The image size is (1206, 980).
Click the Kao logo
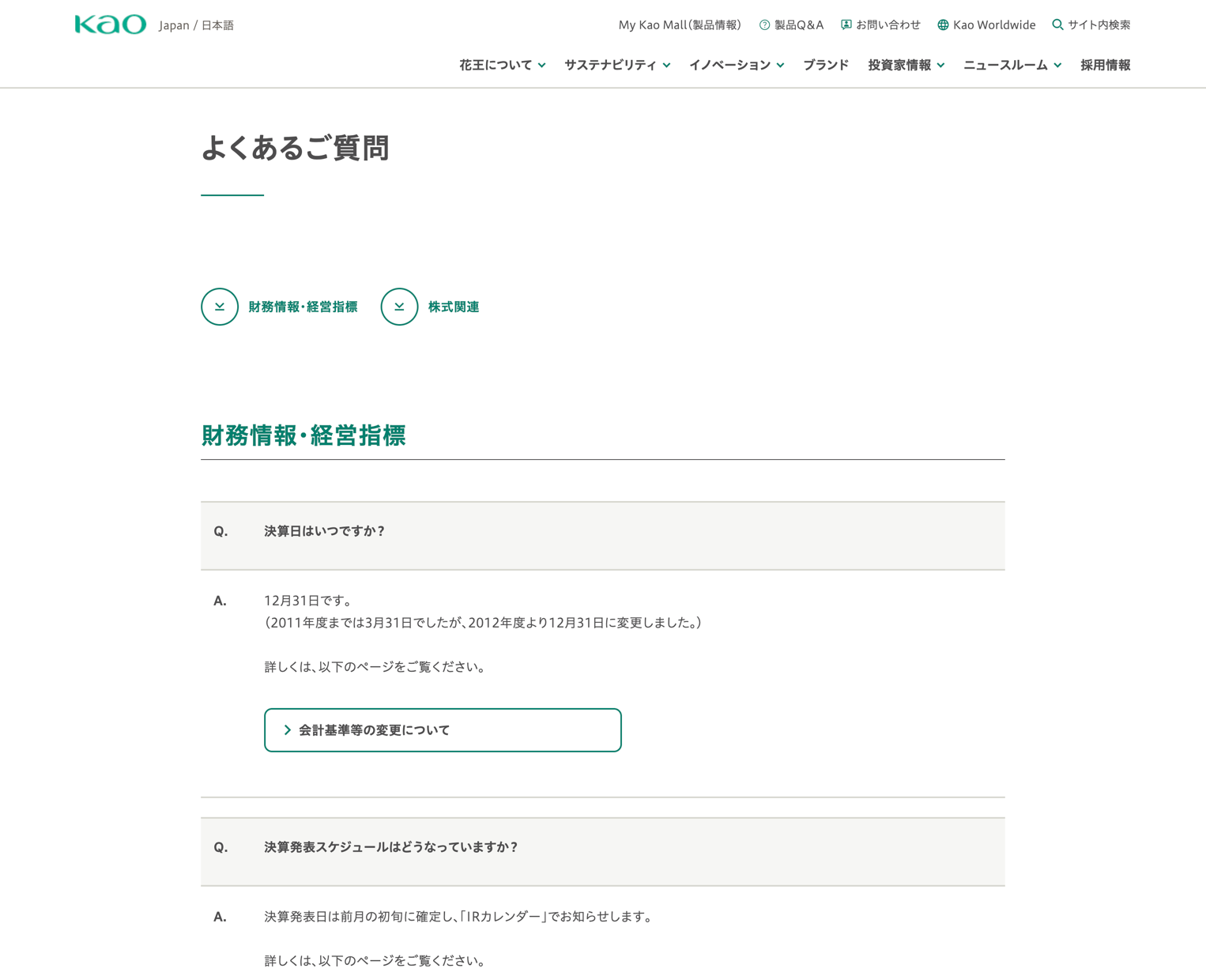click(111, 24)
